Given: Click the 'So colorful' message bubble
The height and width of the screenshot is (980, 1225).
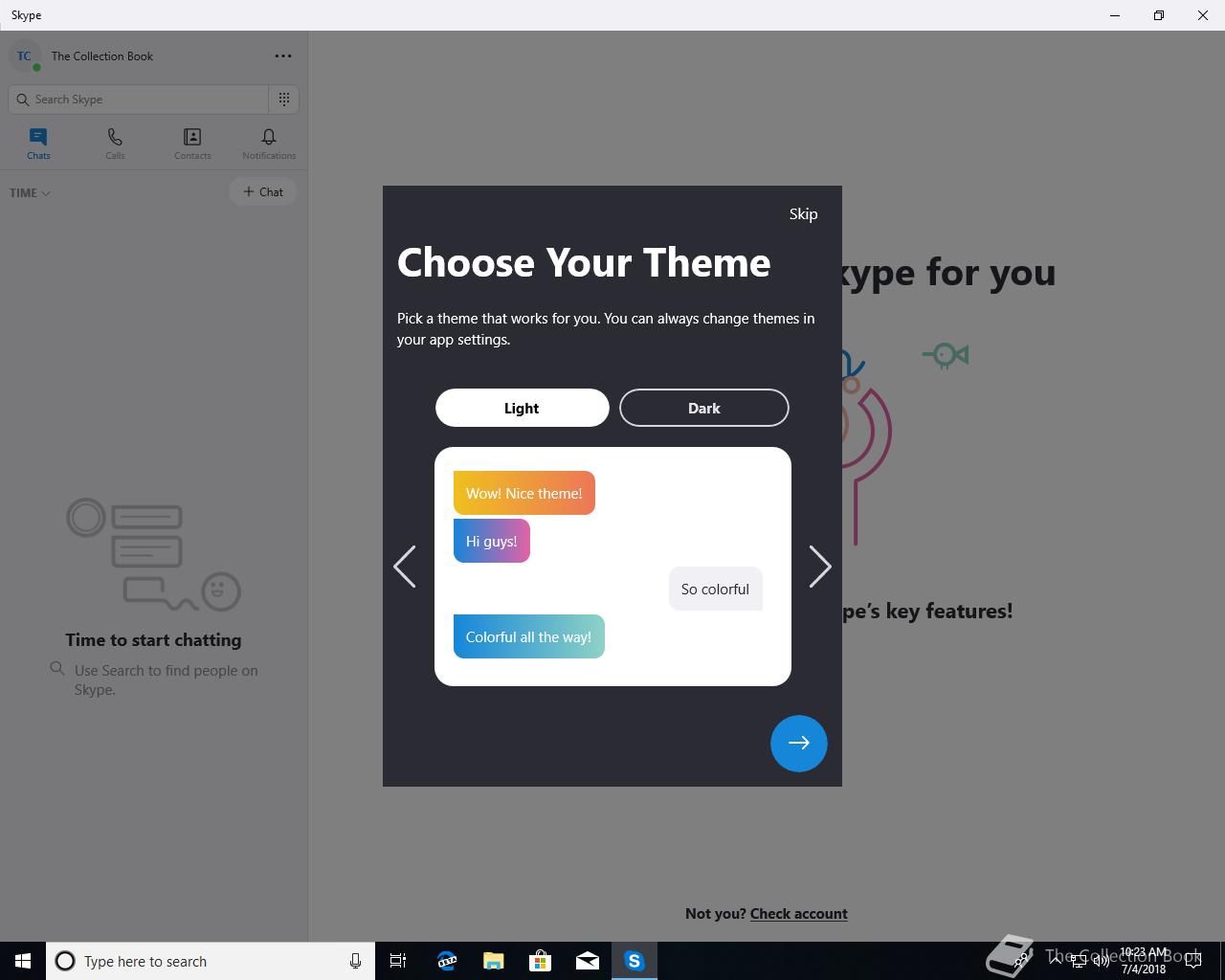Looking at the screenshot, I should click(716, 590).
